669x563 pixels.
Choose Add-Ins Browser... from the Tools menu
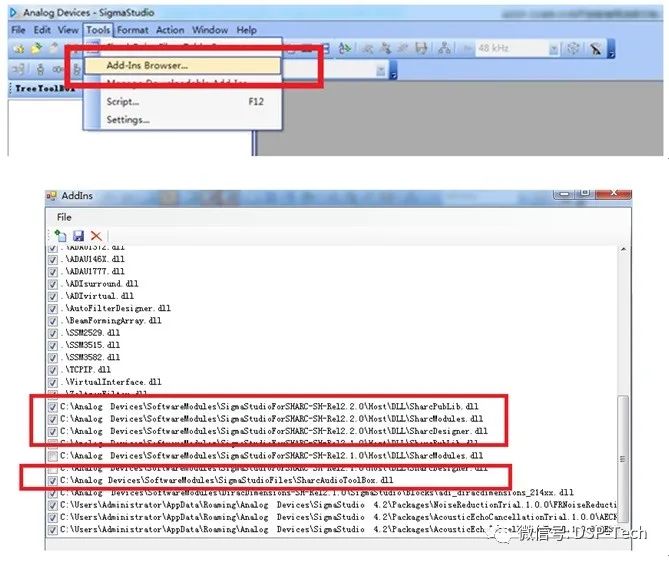coord(182,66)
